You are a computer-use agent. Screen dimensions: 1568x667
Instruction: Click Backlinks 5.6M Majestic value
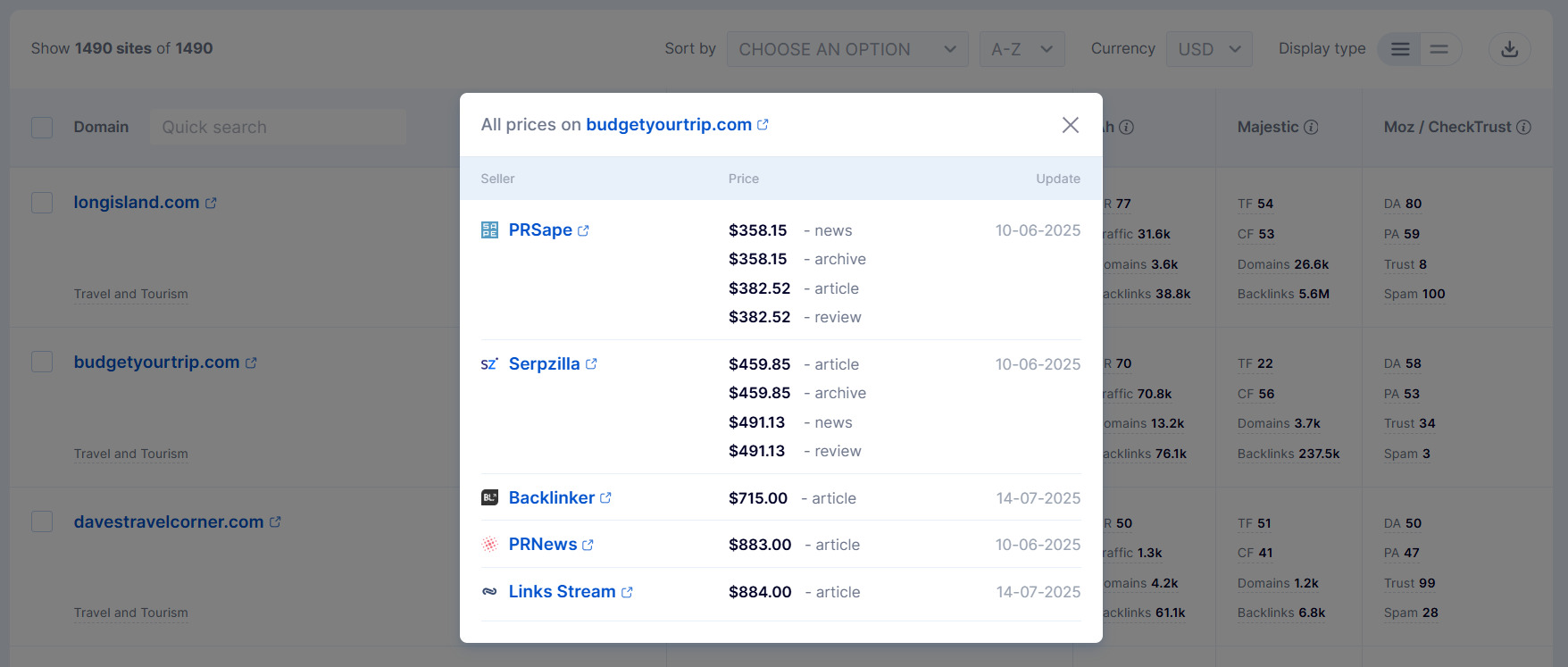[x=1283, y=294]
